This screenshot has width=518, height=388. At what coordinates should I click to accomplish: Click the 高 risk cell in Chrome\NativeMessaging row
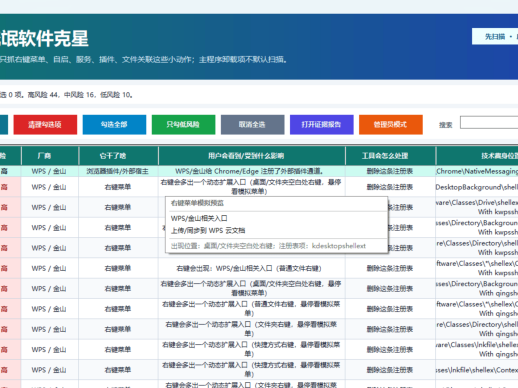point(10,171)
